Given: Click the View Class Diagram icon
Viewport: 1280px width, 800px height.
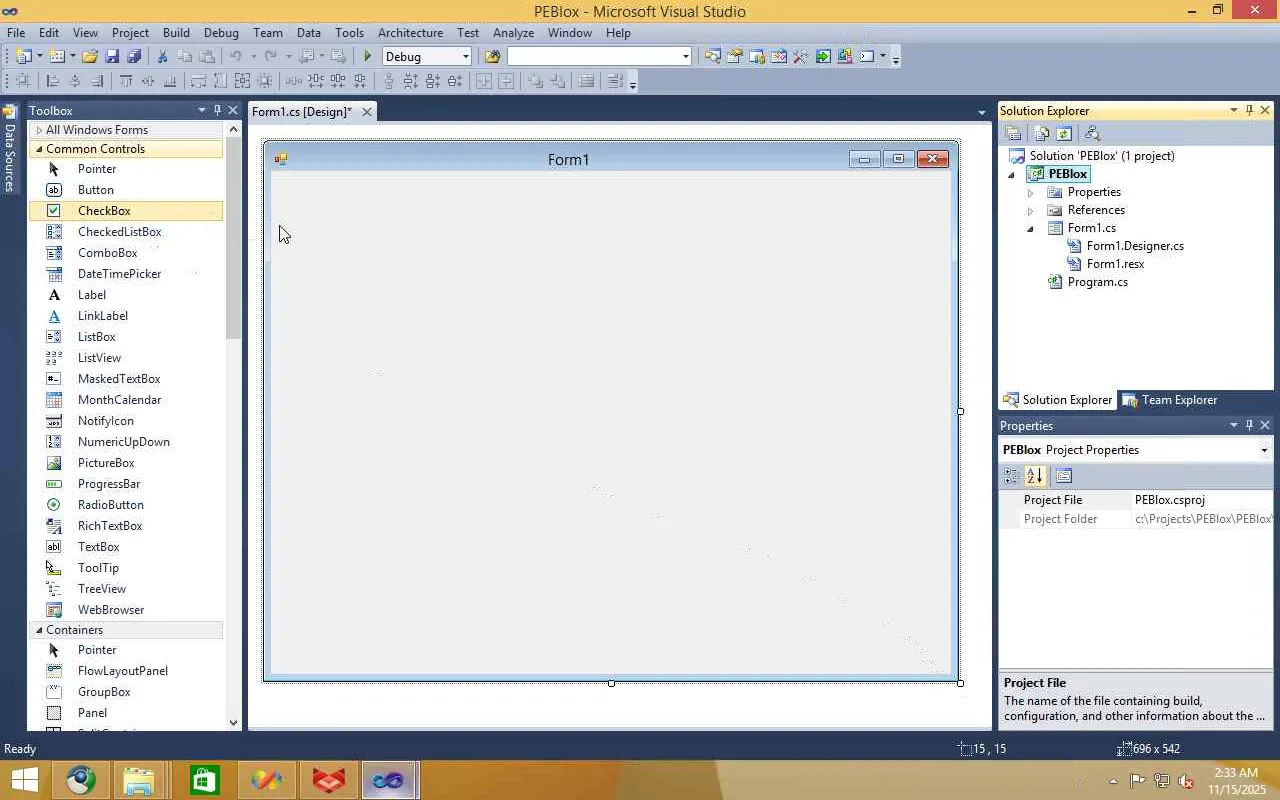Looking at the screenshot, I should pyautogui.click(x=1092, y=133).
